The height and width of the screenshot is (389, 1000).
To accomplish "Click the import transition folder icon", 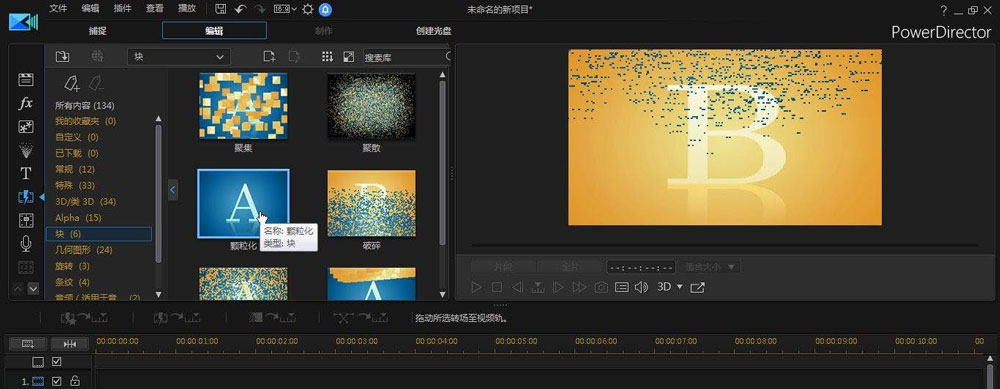I will (x=62, y=57).
